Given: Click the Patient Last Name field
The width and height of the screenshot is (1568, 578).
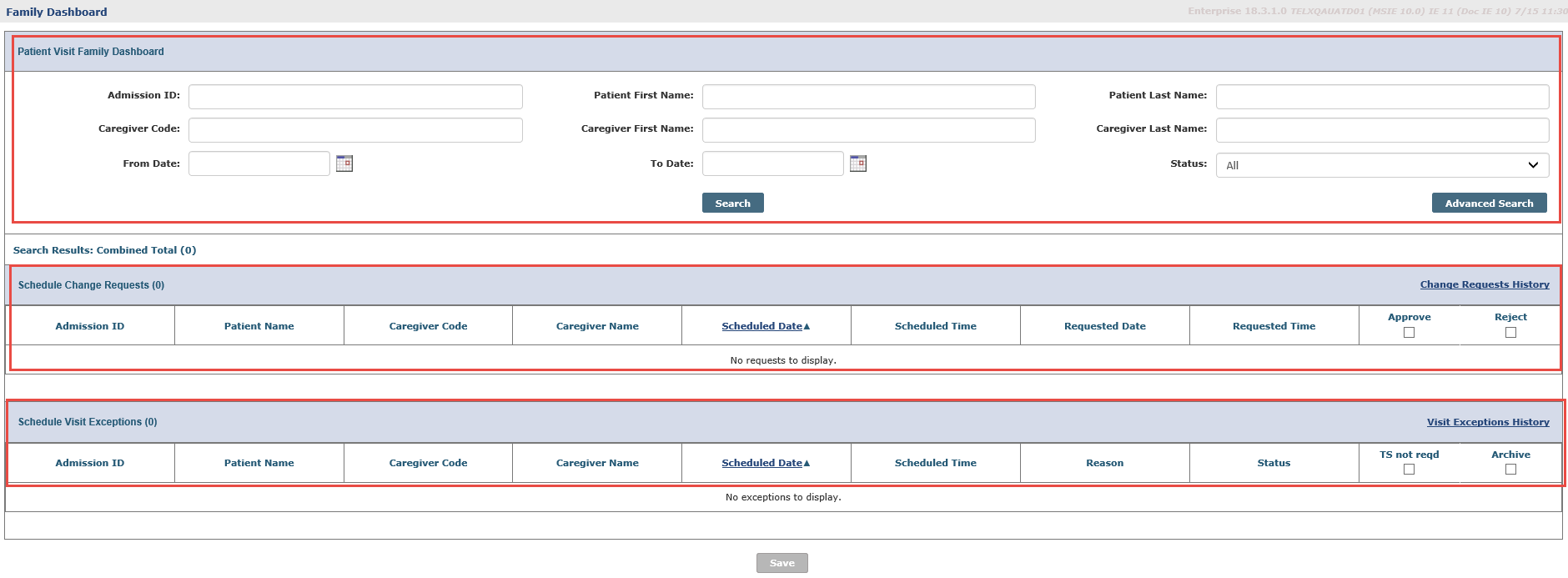Looking at the screenshot, I should click(1381, 97).
